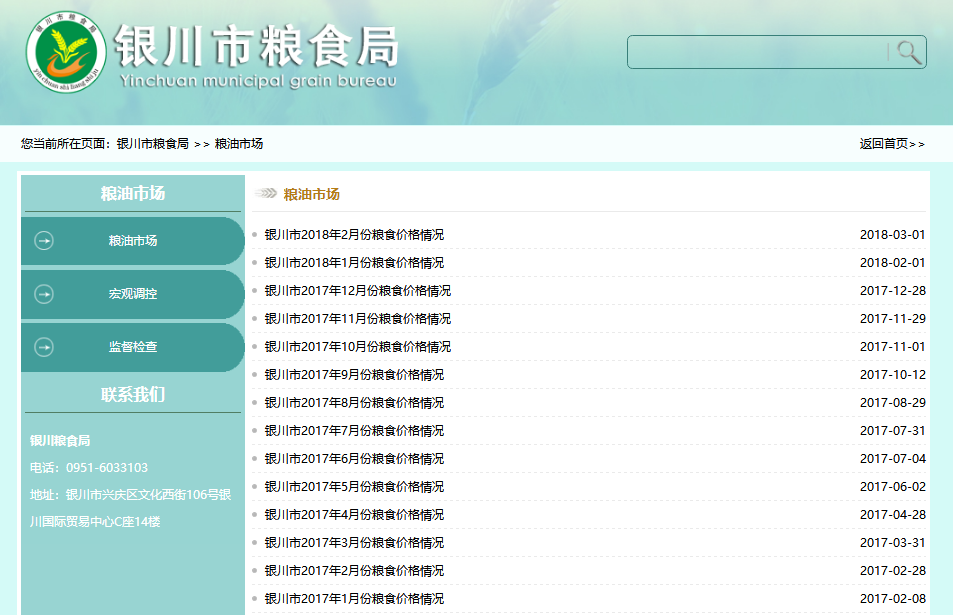Open 银川市2017年11月份粮食价格情况 article
The width and height of the screenshot is (953, 615).
point(357,319)
